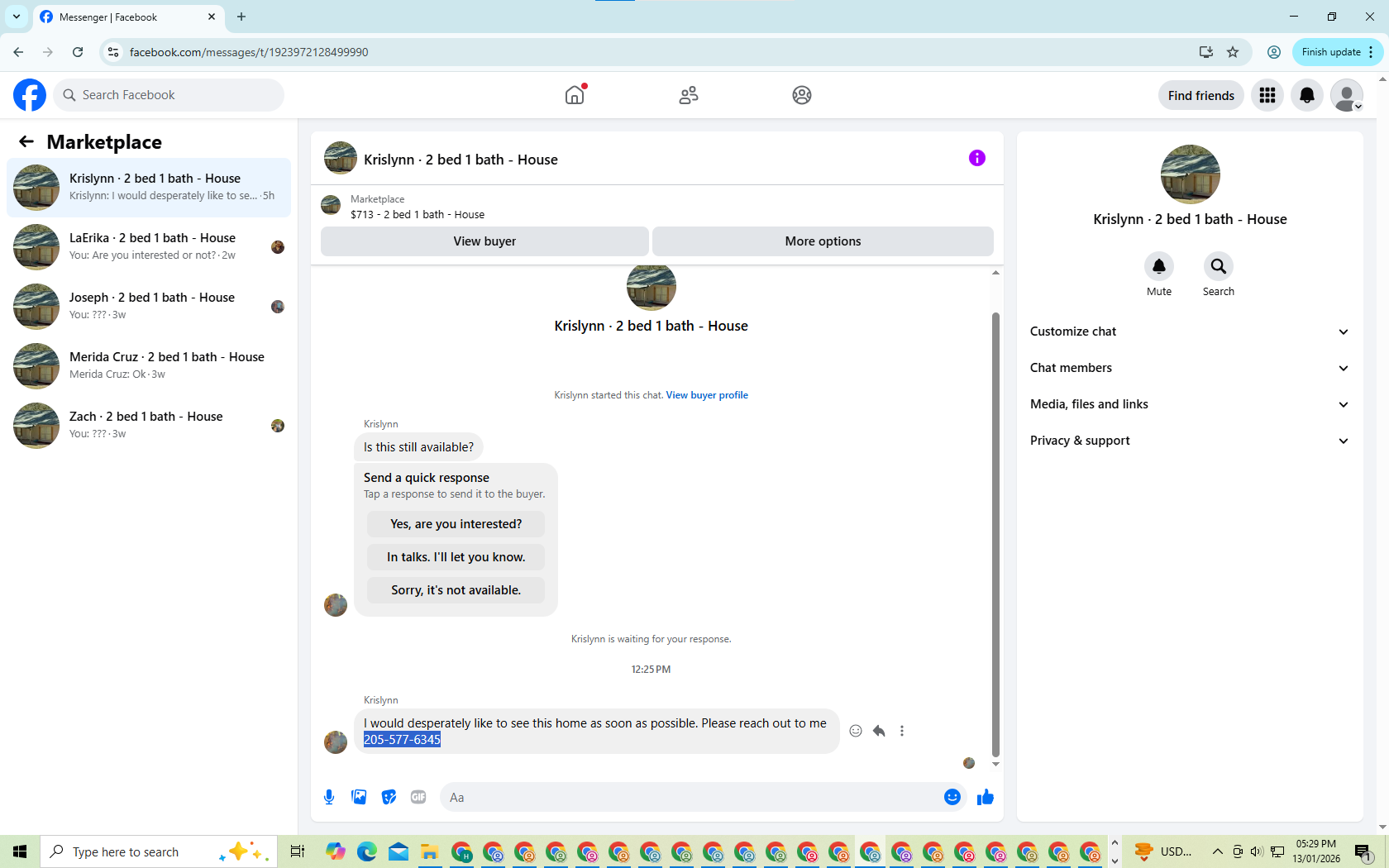This screenshot has height=868, width=1389.
Task: Click the large listing photo in right panel
Action: [x=1190, y=174]
